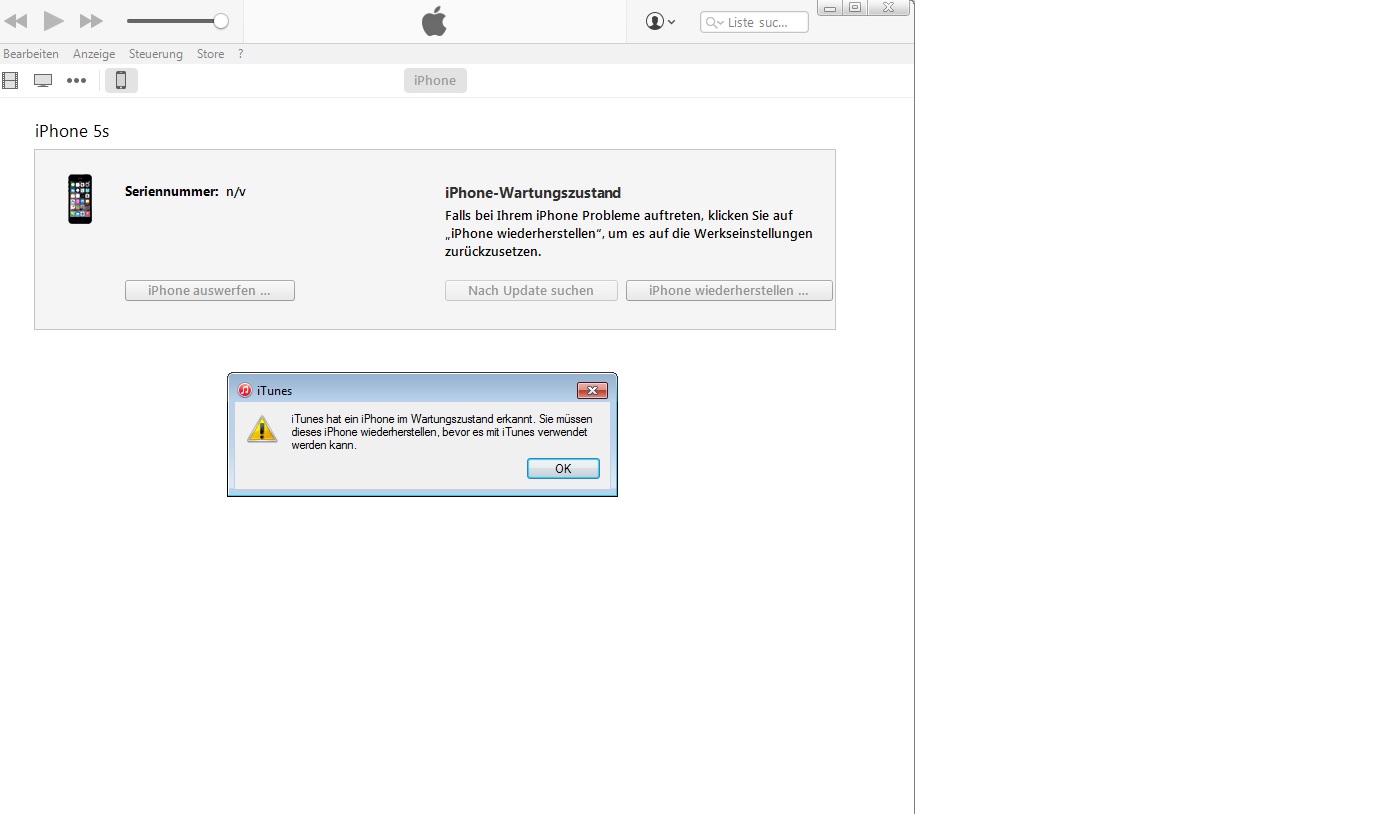The width and height of the screenshot is (1392, 814).
Task: Click the iTunes icon in dialog title
Action: [245, 390]
